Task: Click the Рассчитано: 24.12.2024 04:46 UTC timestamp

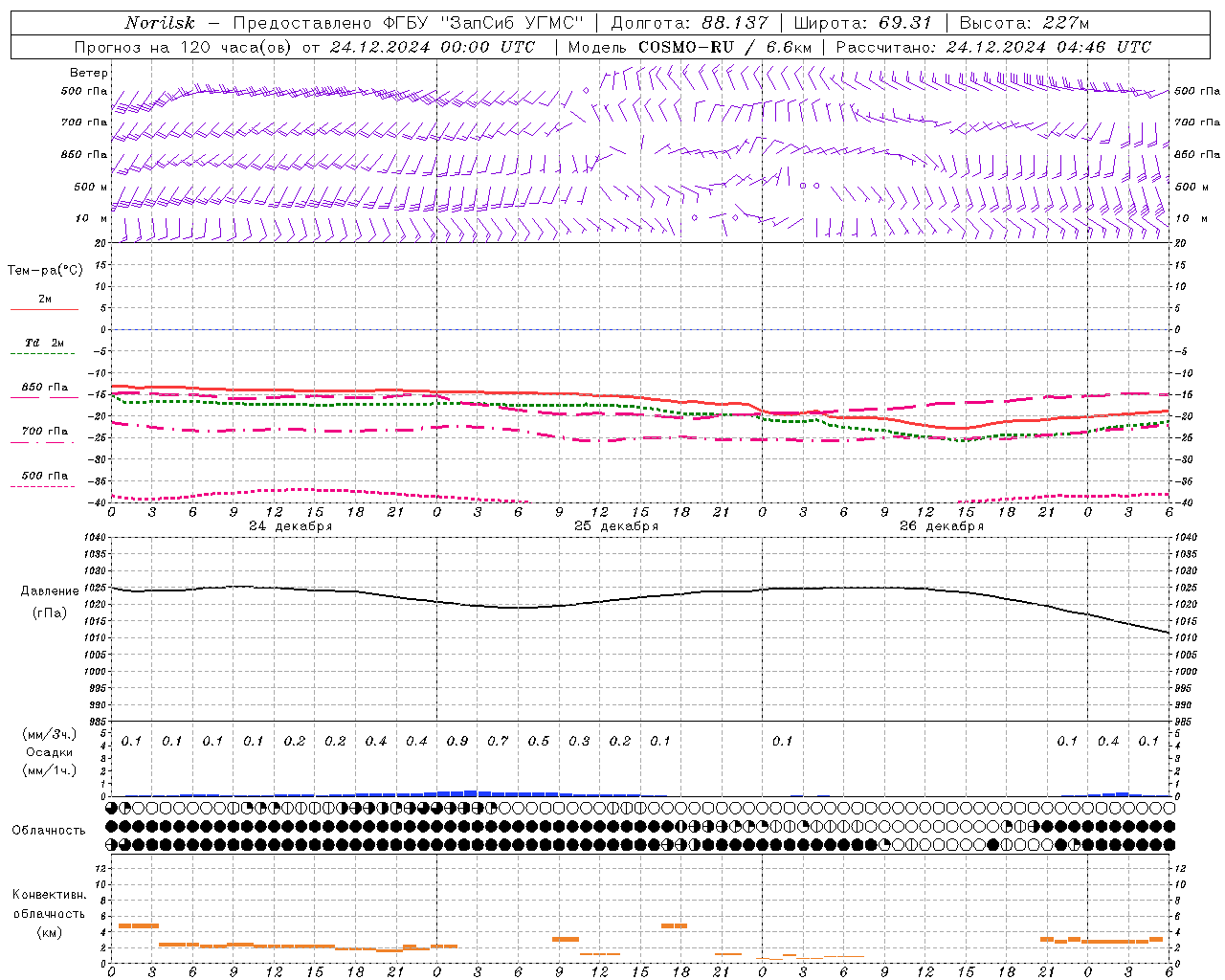Action: (x=993, y=47)
